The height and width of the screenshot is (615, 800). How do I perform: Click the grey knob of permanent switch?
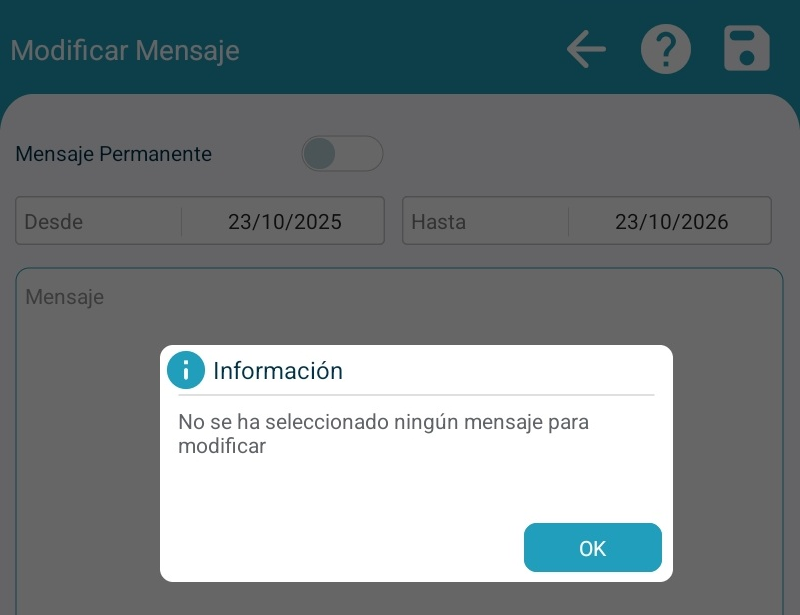tap(319, 153)
